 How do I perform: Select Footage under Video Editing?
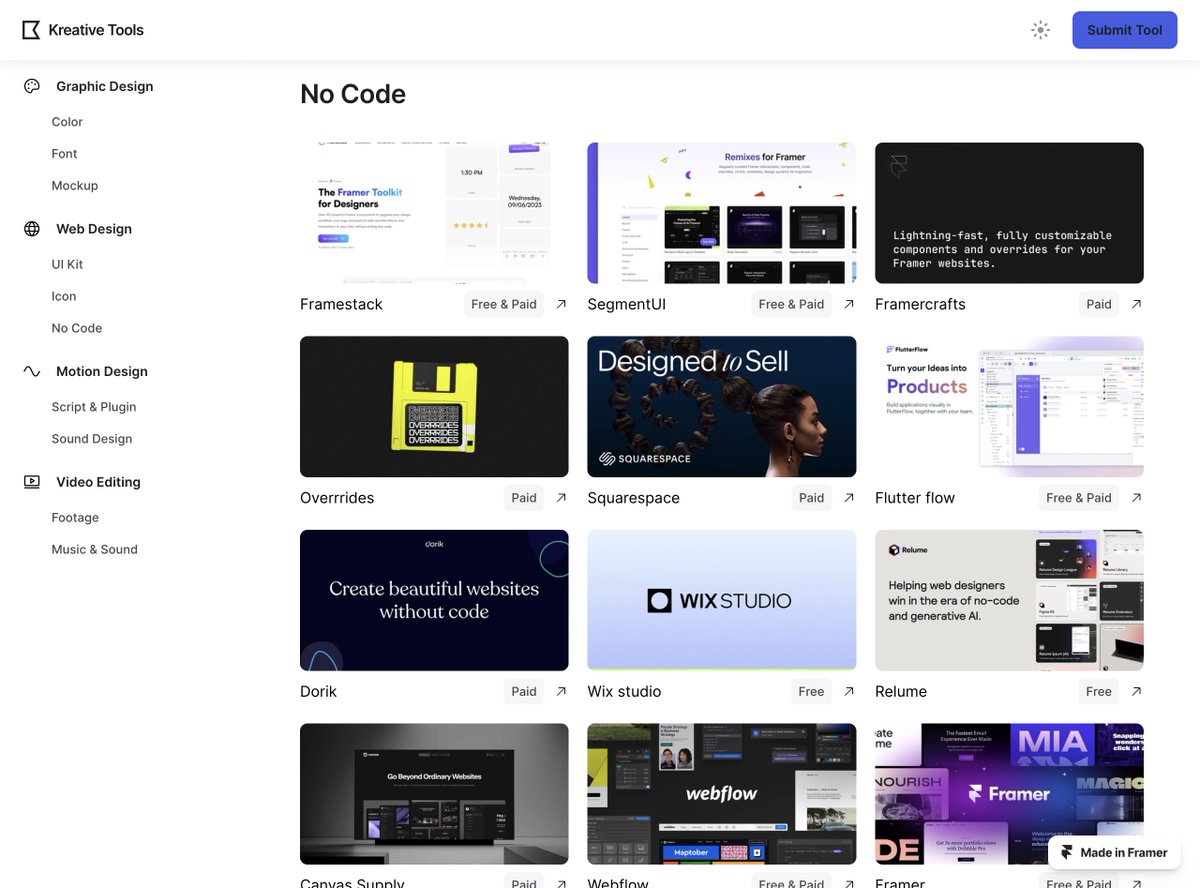(x=74, y=517)
